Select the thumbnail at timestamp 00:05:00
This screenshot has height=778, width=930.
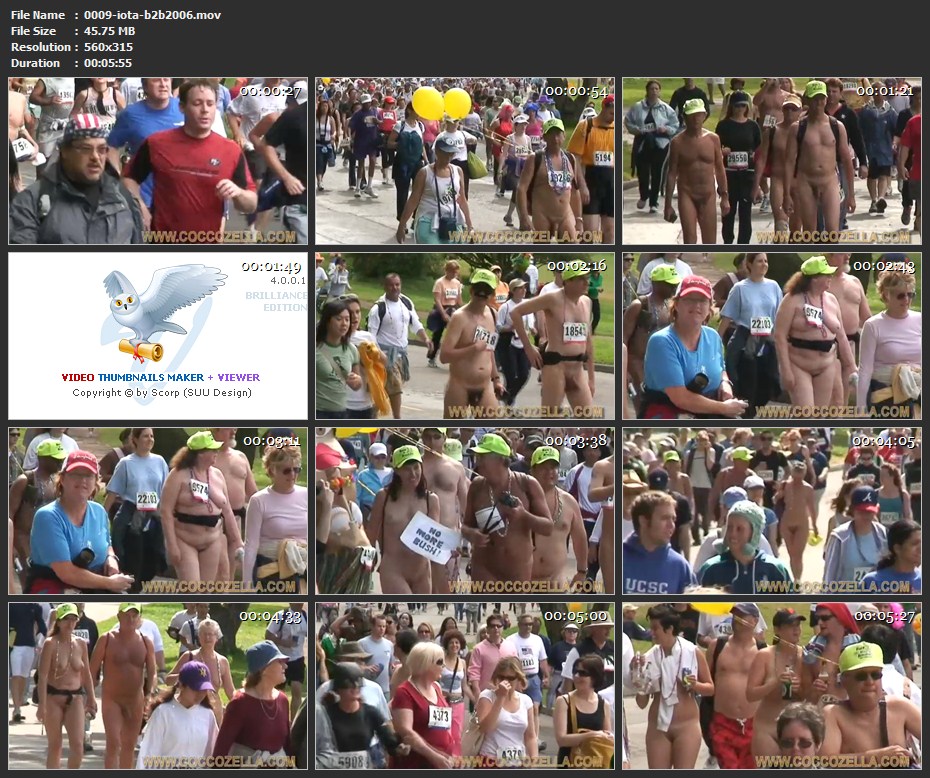tap(465, 685)
